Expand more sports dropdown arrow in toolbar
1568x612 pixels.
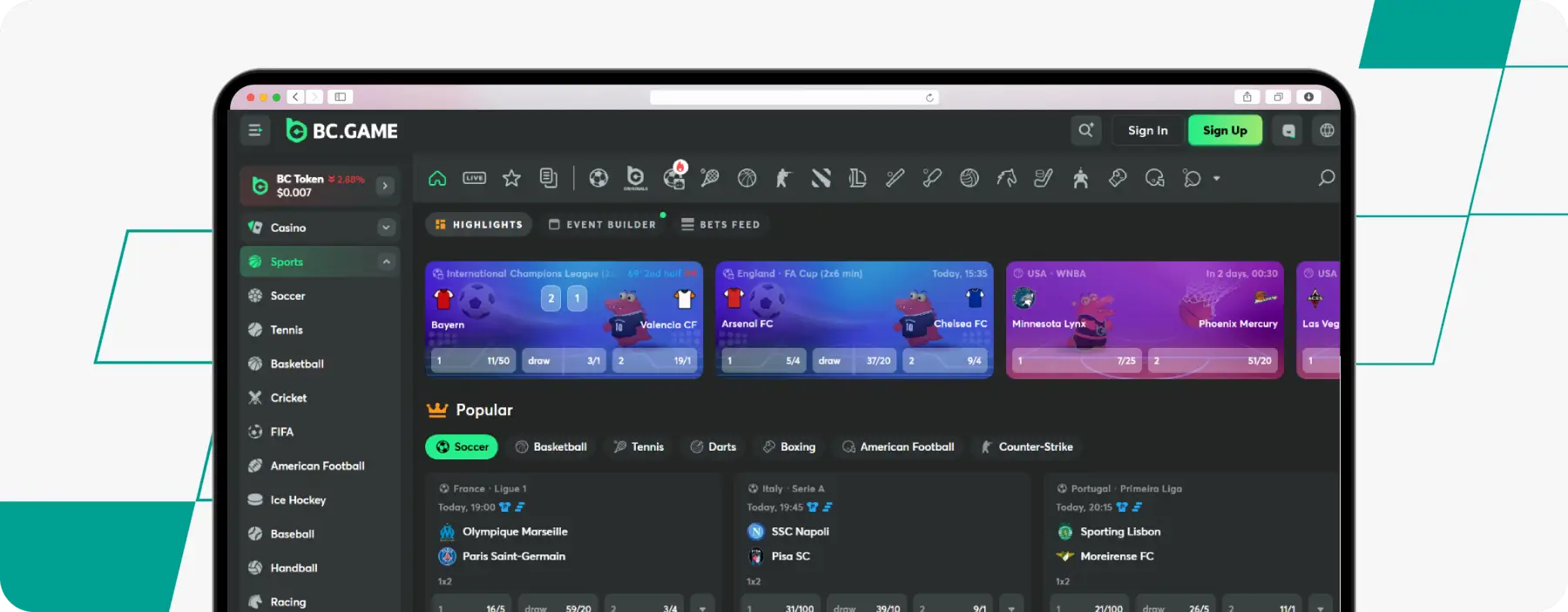1216,179
